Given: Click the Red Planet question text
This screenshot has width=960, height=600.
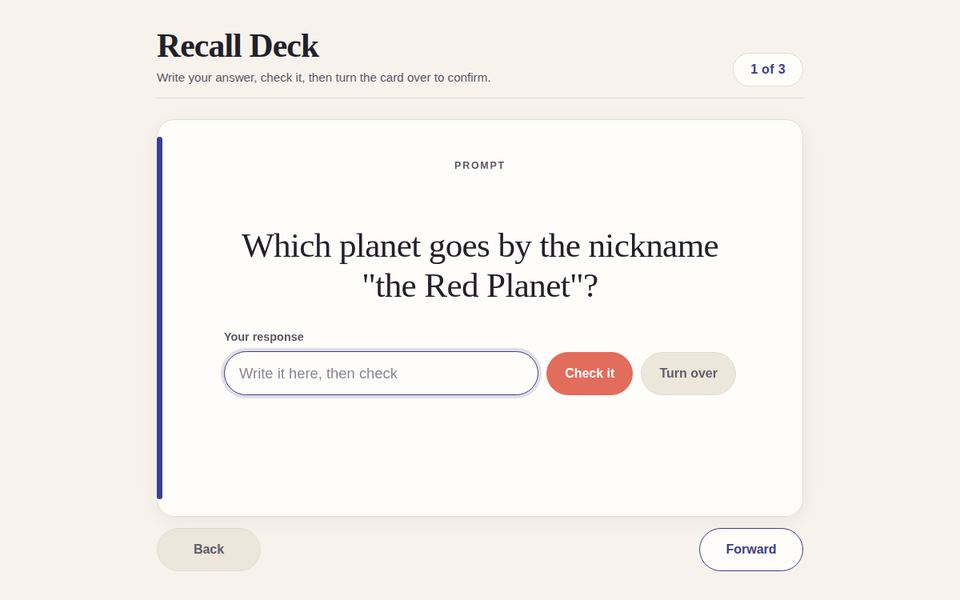Looking at the screenshot, I should pos(479,266).
